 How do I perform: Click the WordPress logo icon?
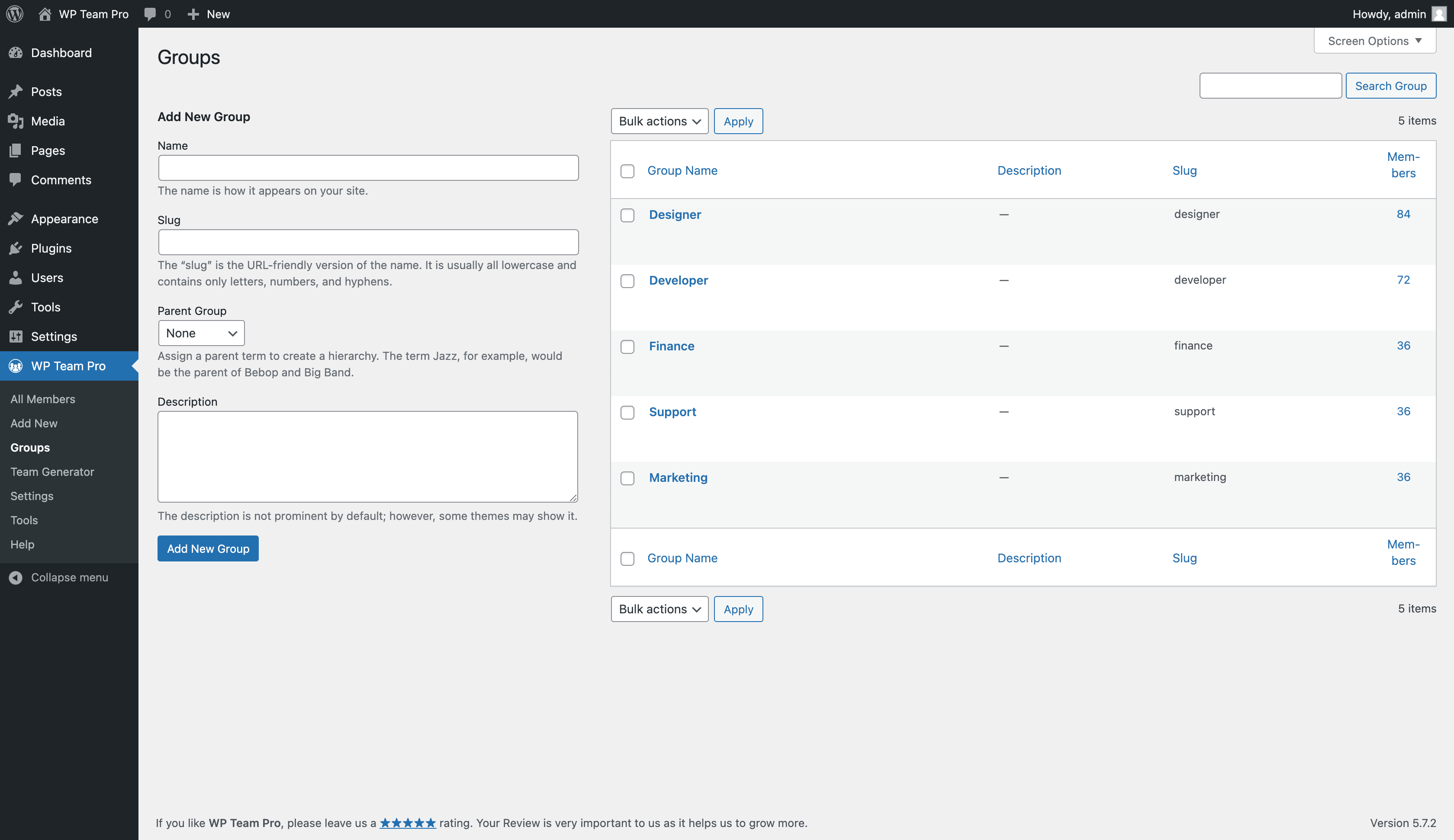point(15,14)
